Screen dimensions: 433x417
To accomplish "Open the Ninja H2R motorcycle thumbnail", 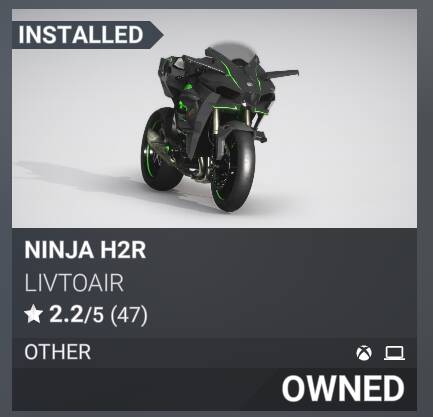I will pyautogui.click(x=214, y=118).
